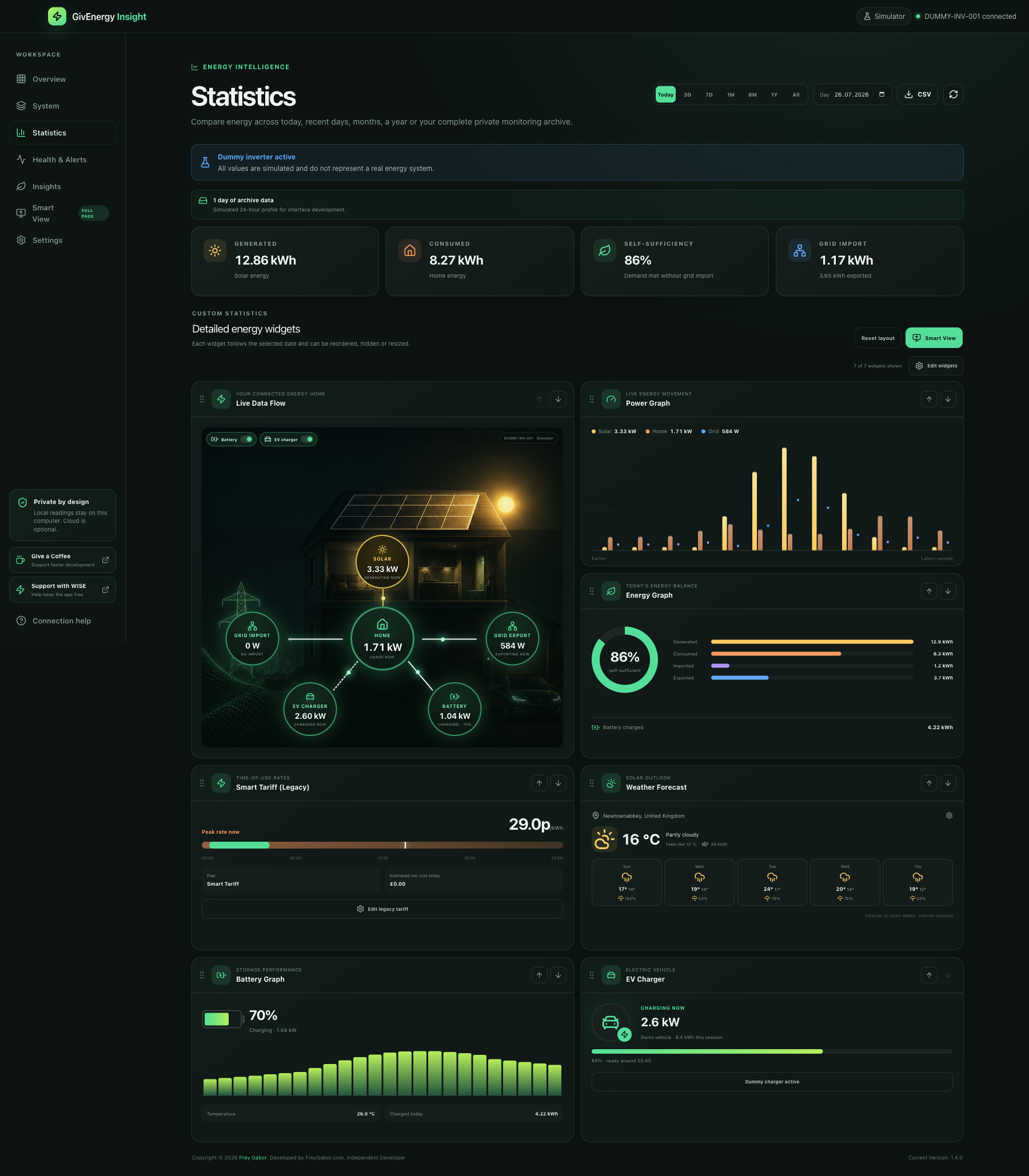Move Energy Graph widget down
The height and width of the screenshot is (1176, 1029).
tap(947, 591)
